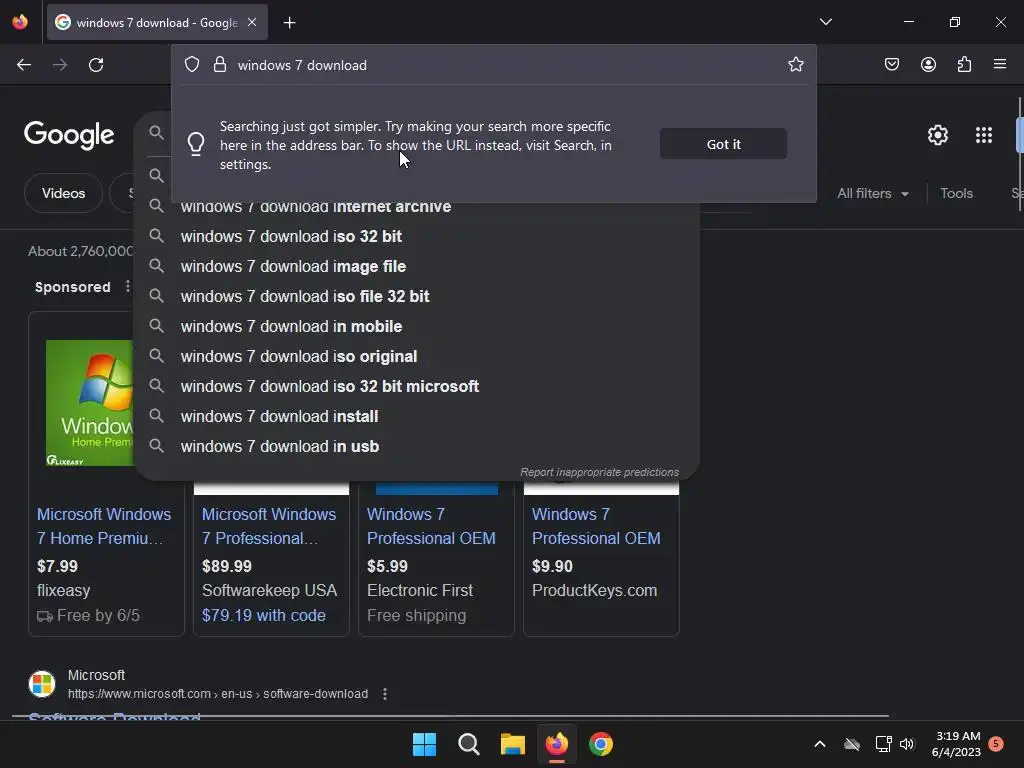Select suggestion 'windows 7 download iso original'

416,357
